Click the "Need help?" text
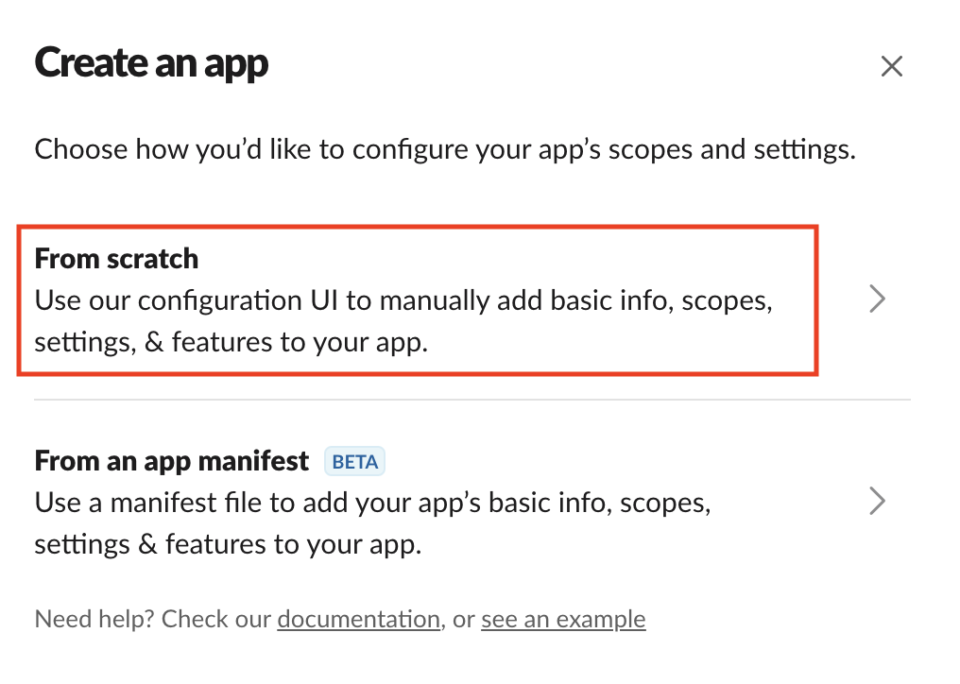960x684 pixels. point(95,620)
